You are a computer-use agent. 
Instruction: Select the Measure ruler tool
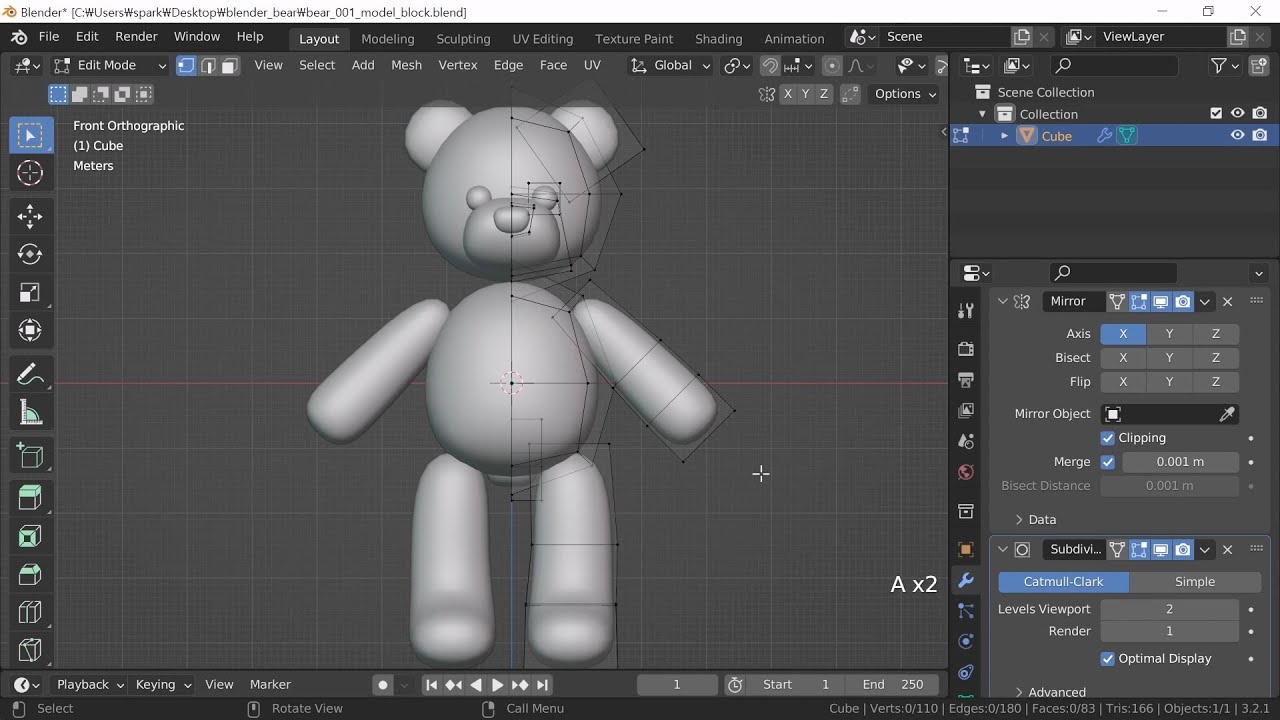pos(30,412)
